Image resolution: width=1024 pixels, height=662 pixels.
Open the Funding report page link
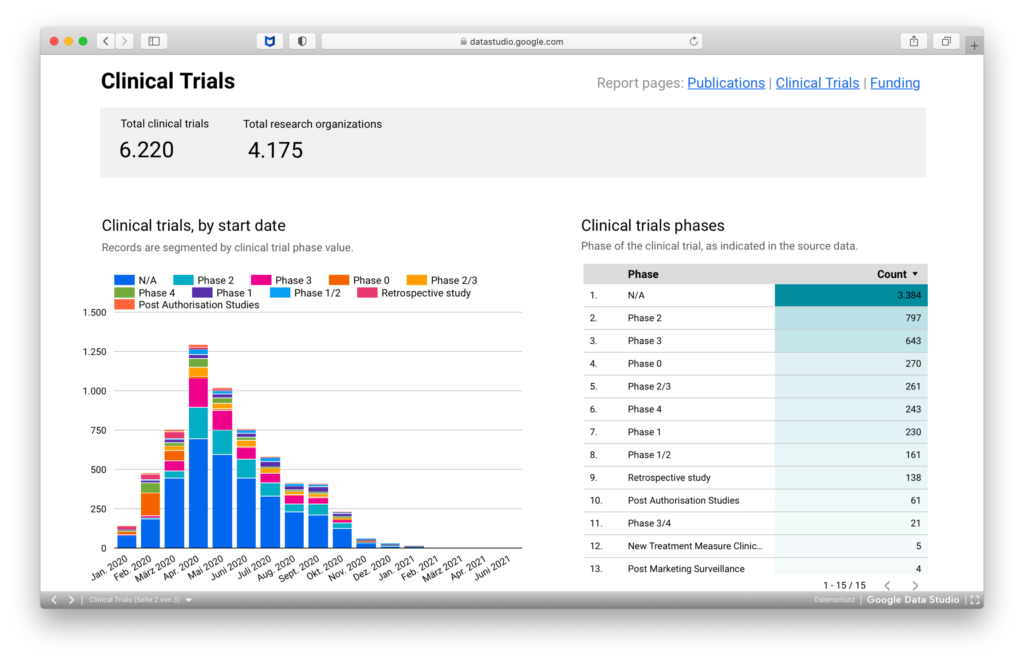coord(895,83)
